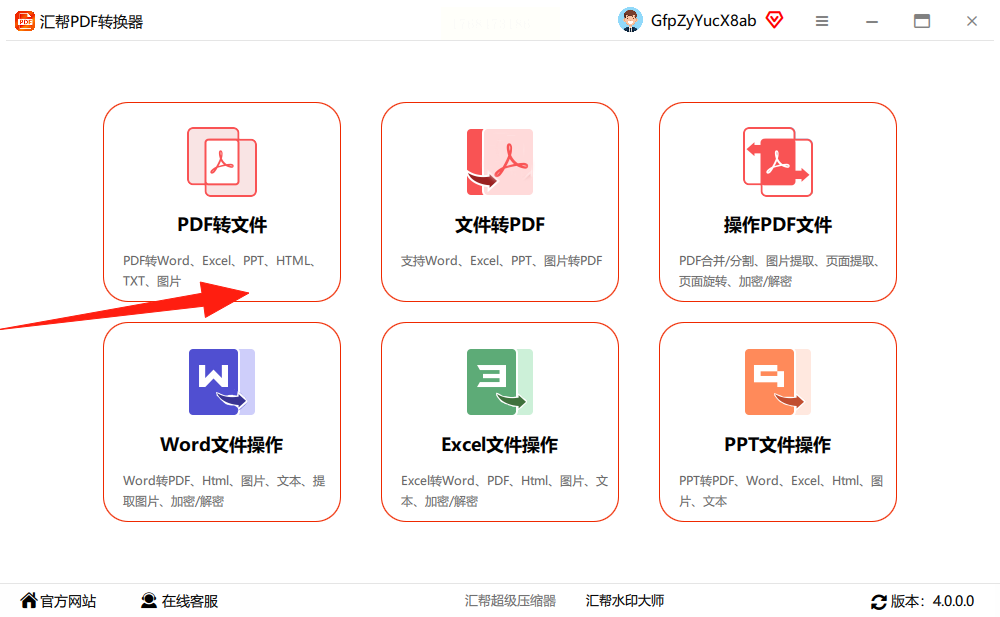
Task: Click the user avatar icon
Action: pyautogui.click(x=630, y=20)
